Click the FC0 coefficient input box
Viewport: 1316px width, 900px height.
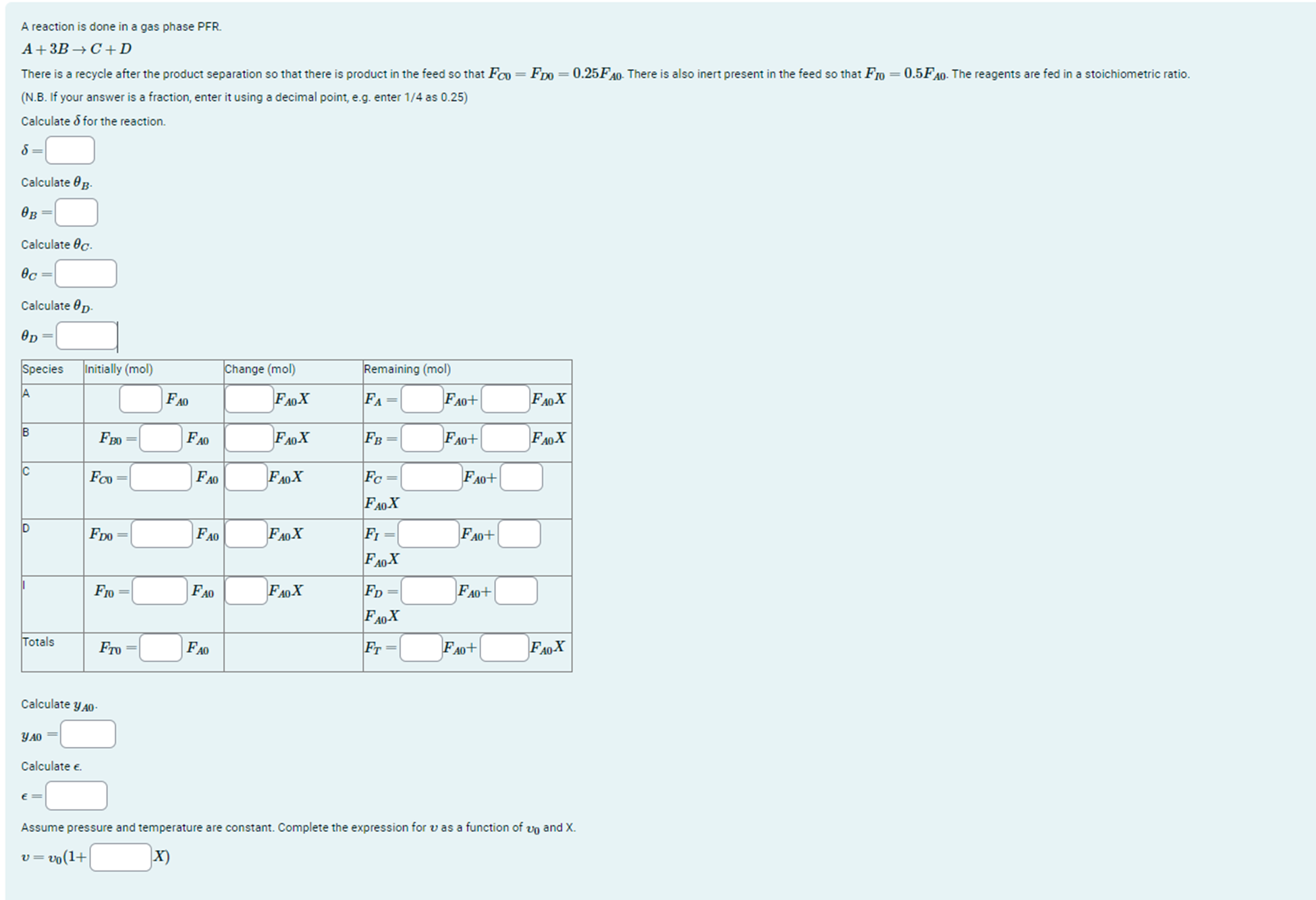click(x=161, y=477)
